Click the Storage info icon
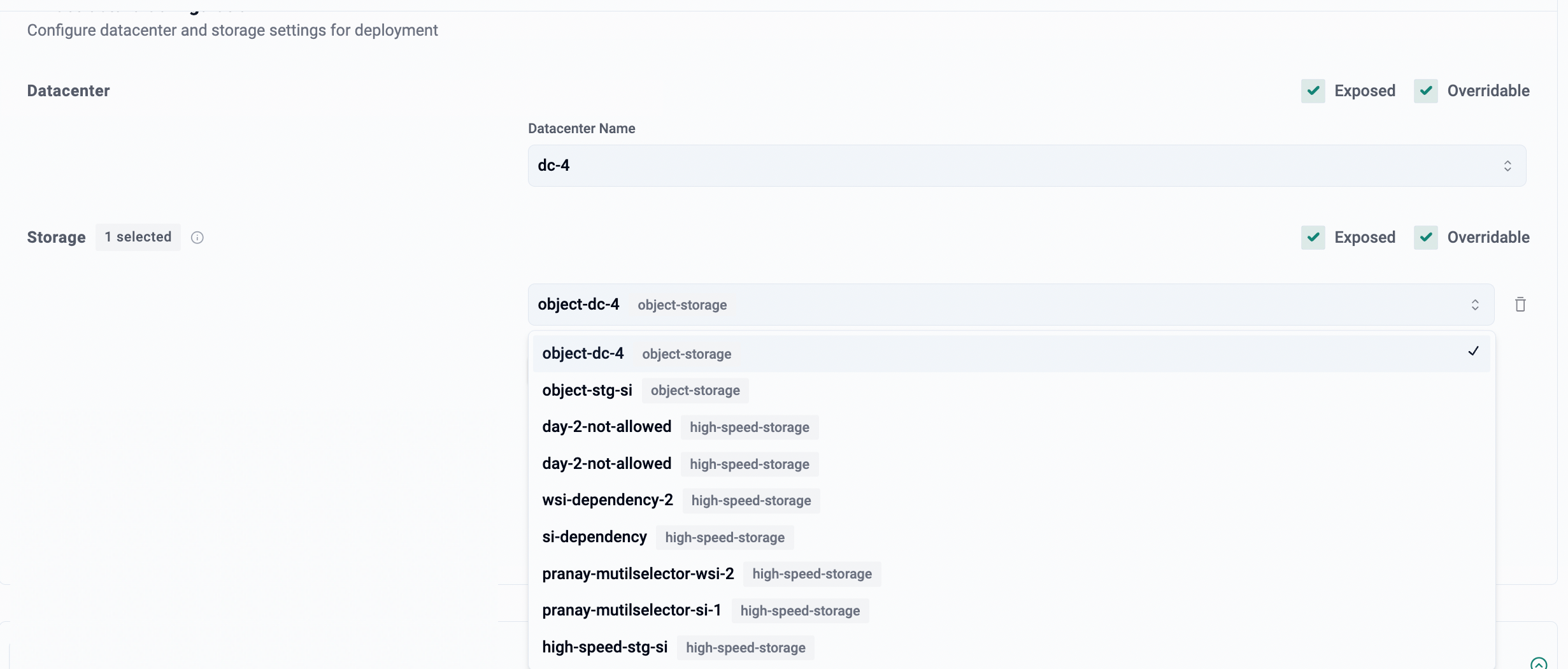This screenshot has width=1568, height=669. pyautogui.click(x=197, y=238)
